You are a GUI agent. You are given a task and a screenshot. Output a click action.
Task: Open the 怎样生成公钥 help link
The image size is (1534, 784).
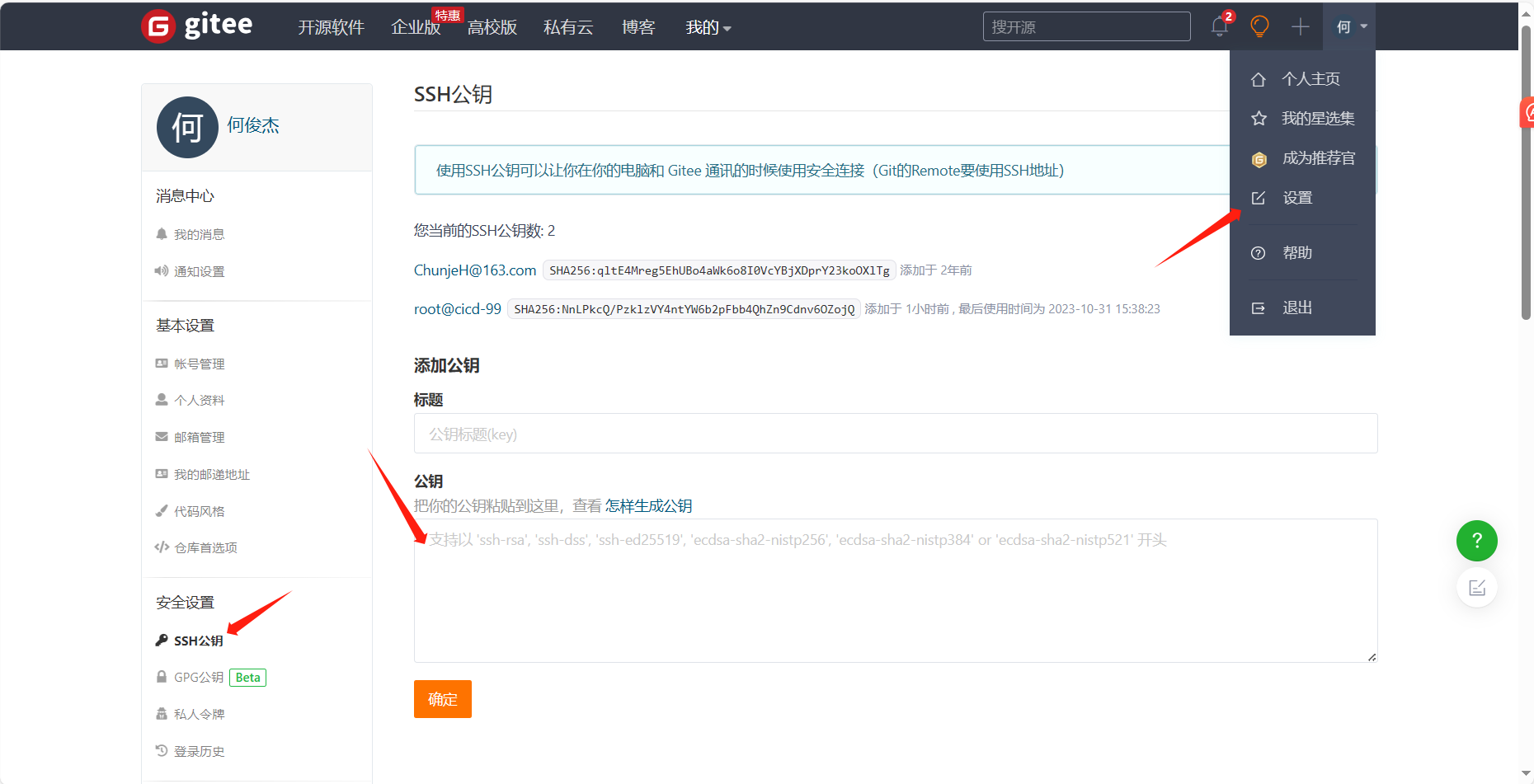tap(649, 506)
